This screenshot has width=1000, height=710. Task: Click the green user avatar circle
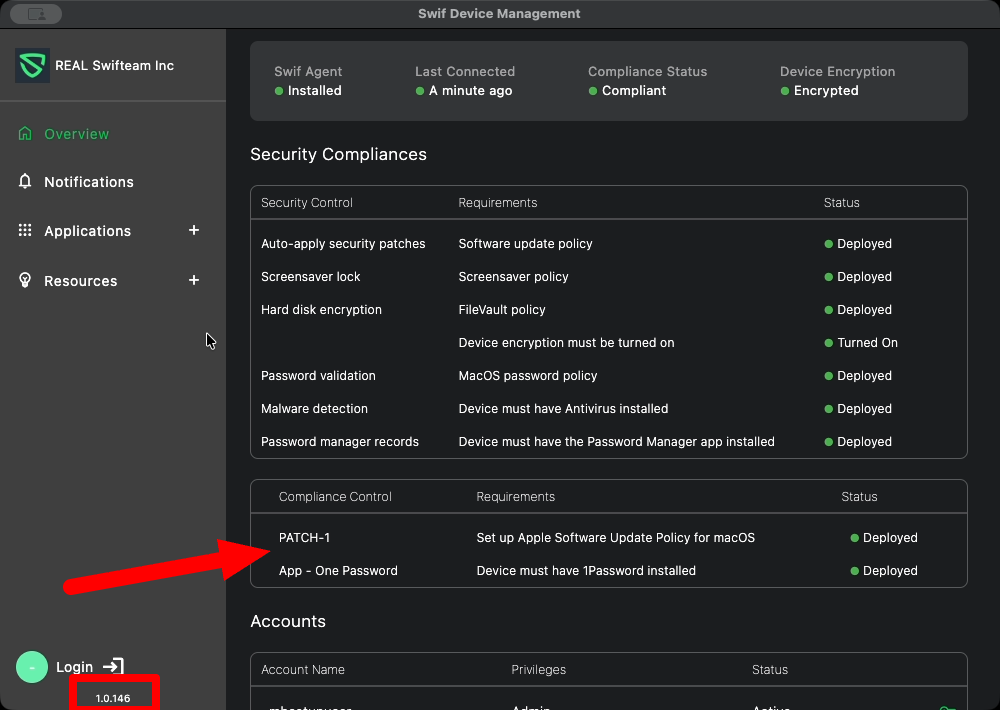(32, 667)
